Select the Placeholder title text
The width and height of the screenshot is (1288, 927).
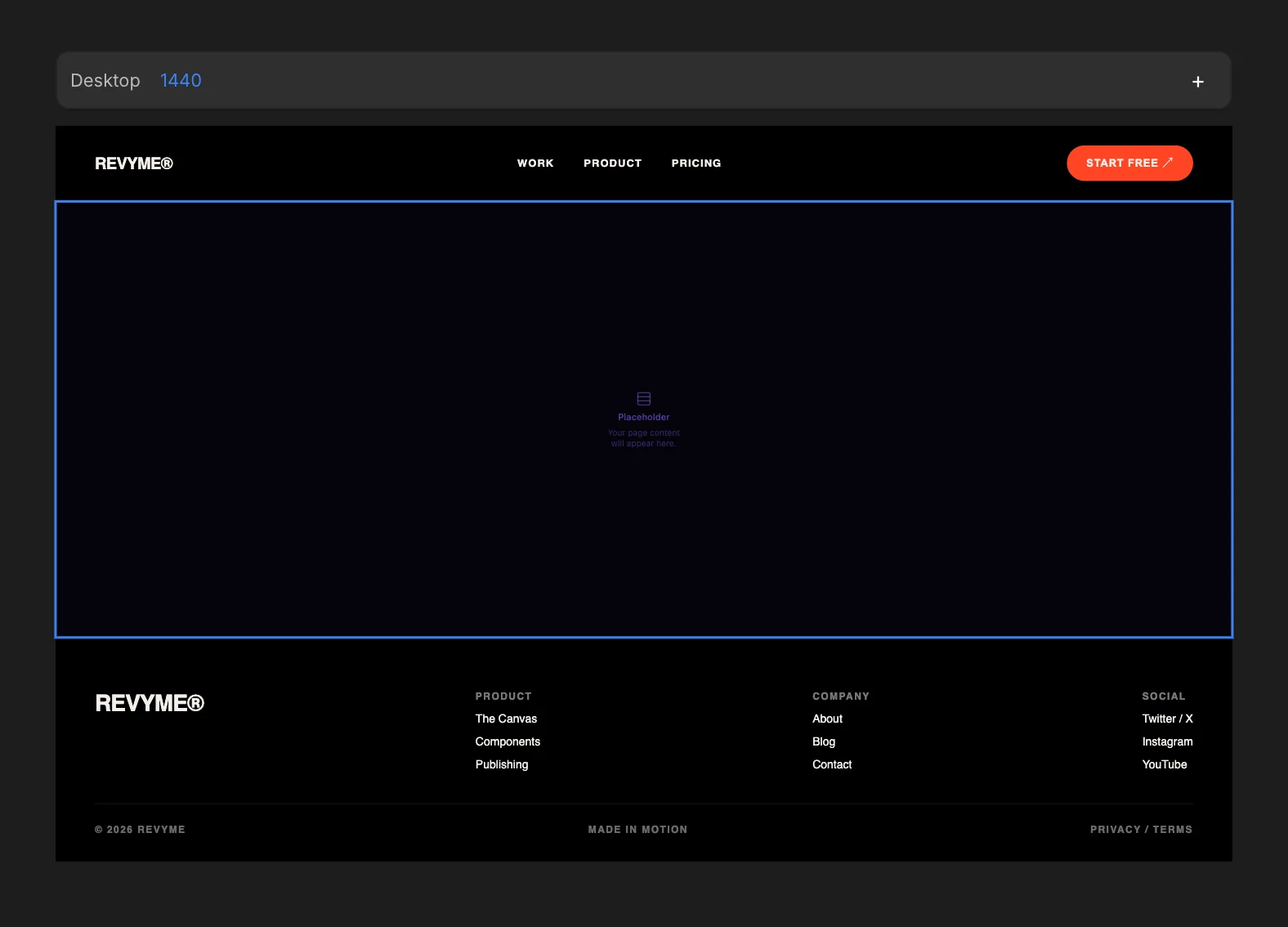click(x=644, y=417)
